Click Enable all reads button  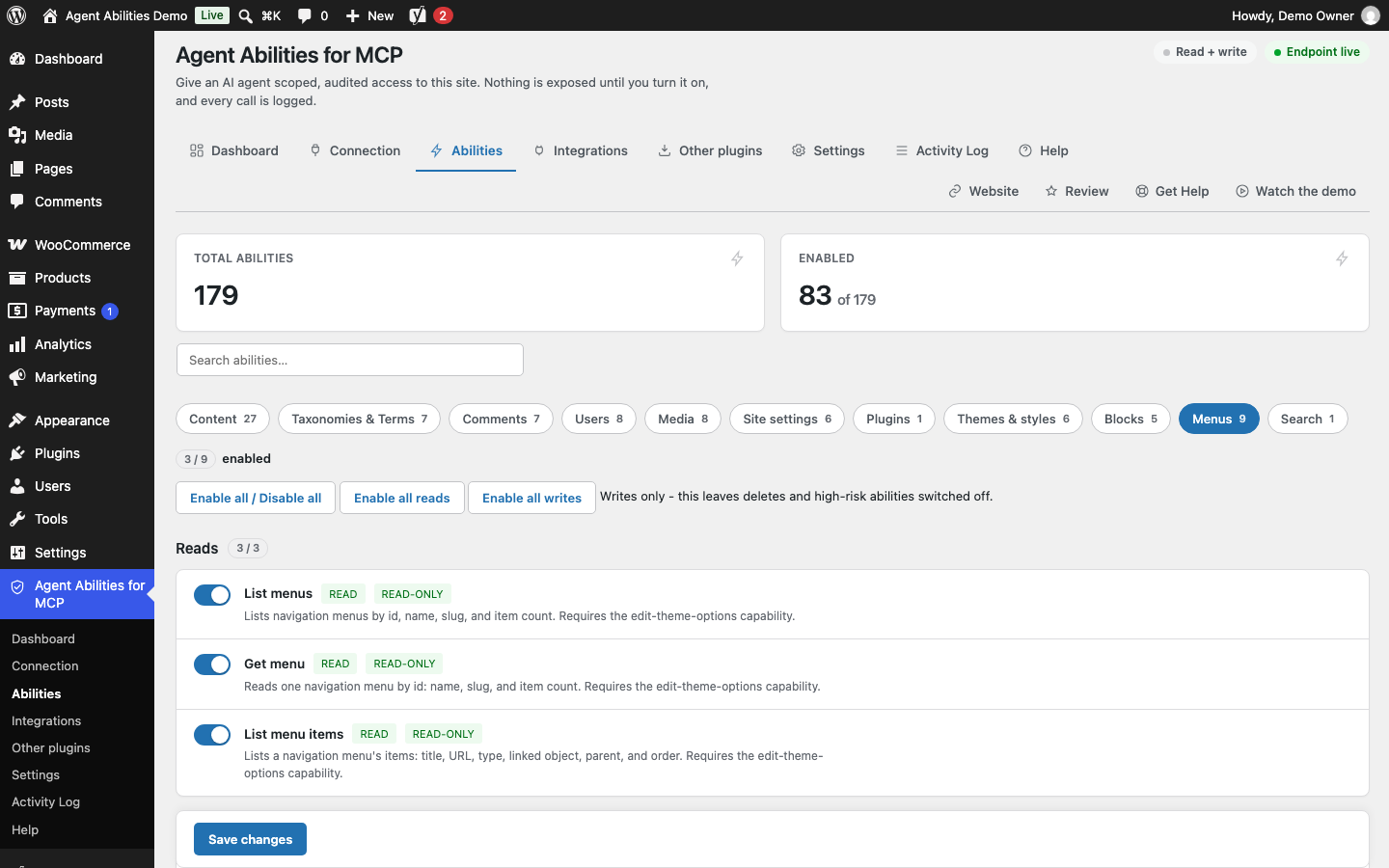pyautogui.click(x=402, y=498)
